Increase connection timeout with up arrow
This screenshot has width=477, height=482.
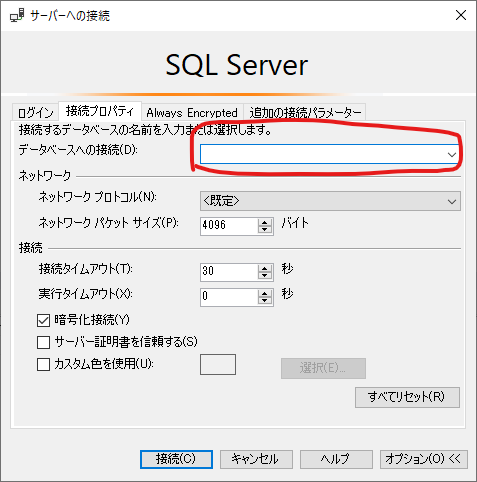[265, 269]
